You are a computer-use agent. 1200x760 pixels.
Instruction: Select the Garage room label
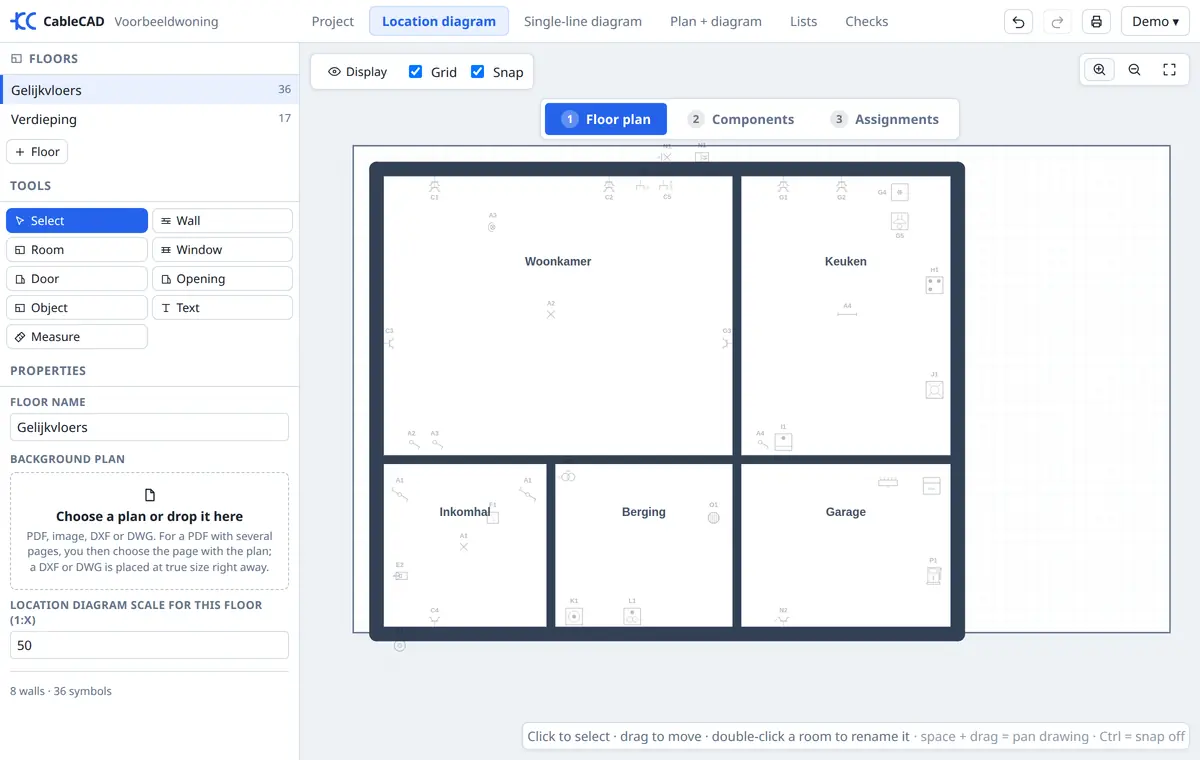coord(846,512)
